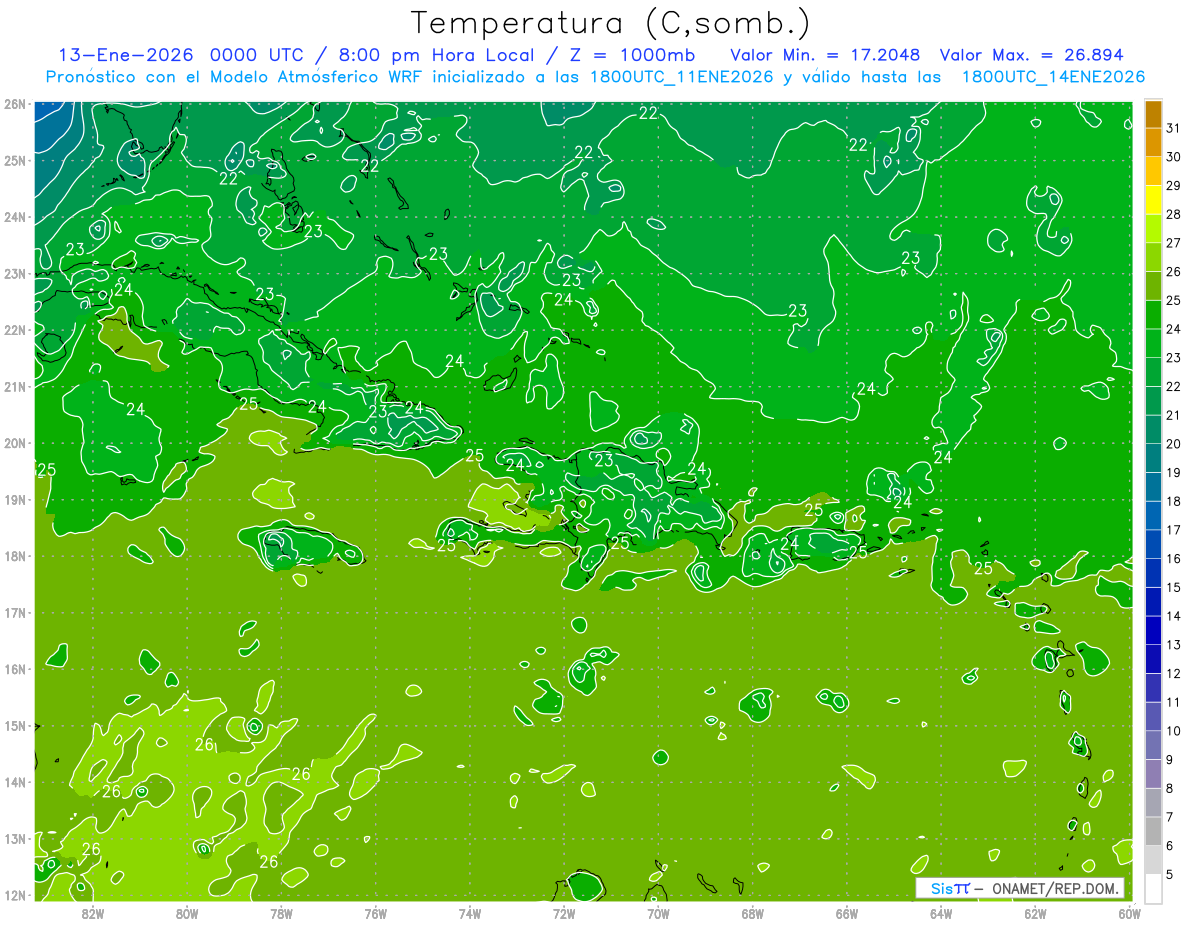This screenshot has height=927, width=1200.
Task: Pick the blue swatch between 16 and 17
Action: click(x=1153, y=544)
